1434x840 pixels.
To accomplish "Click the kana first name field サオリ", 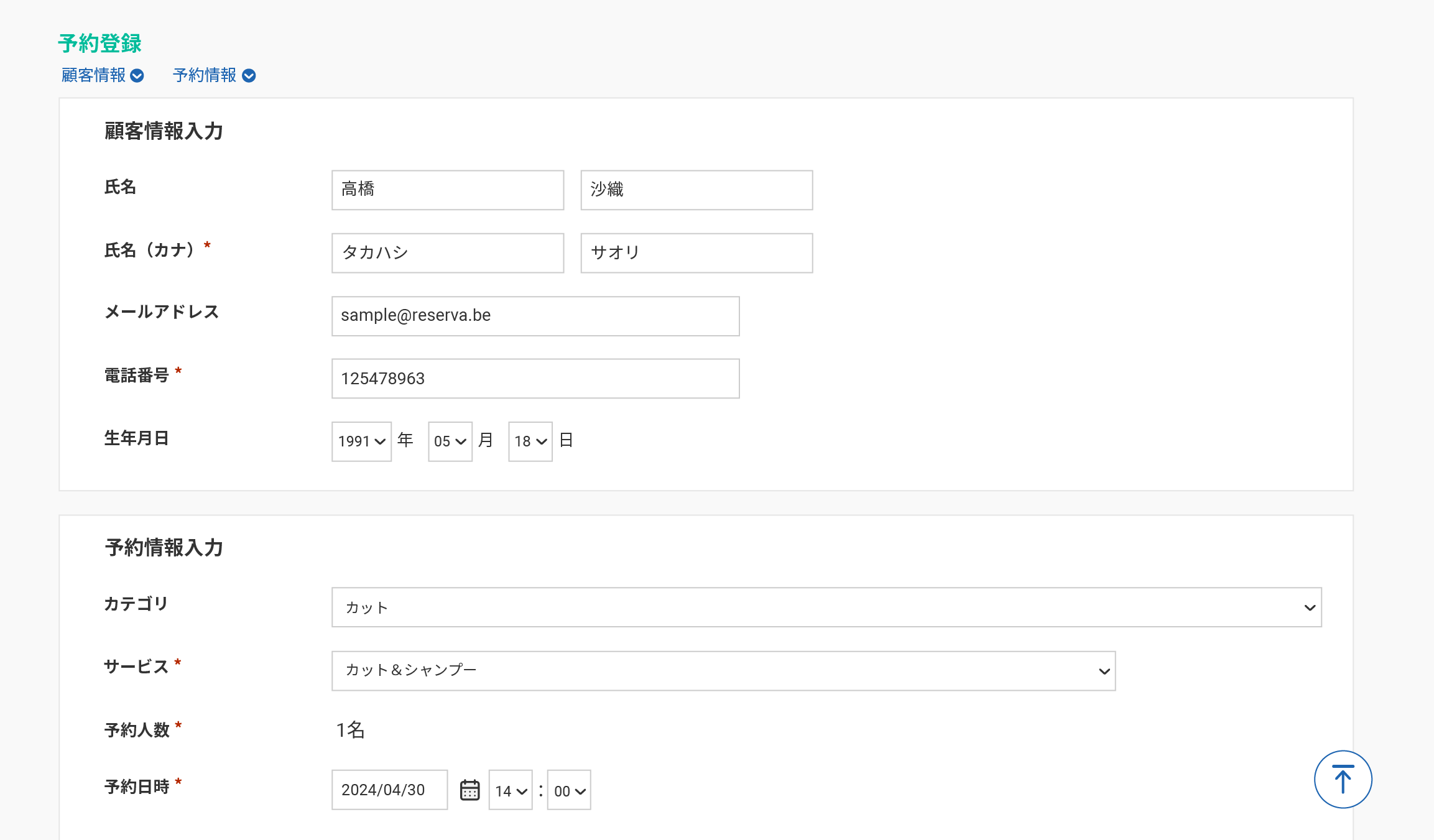I will 696,253.
